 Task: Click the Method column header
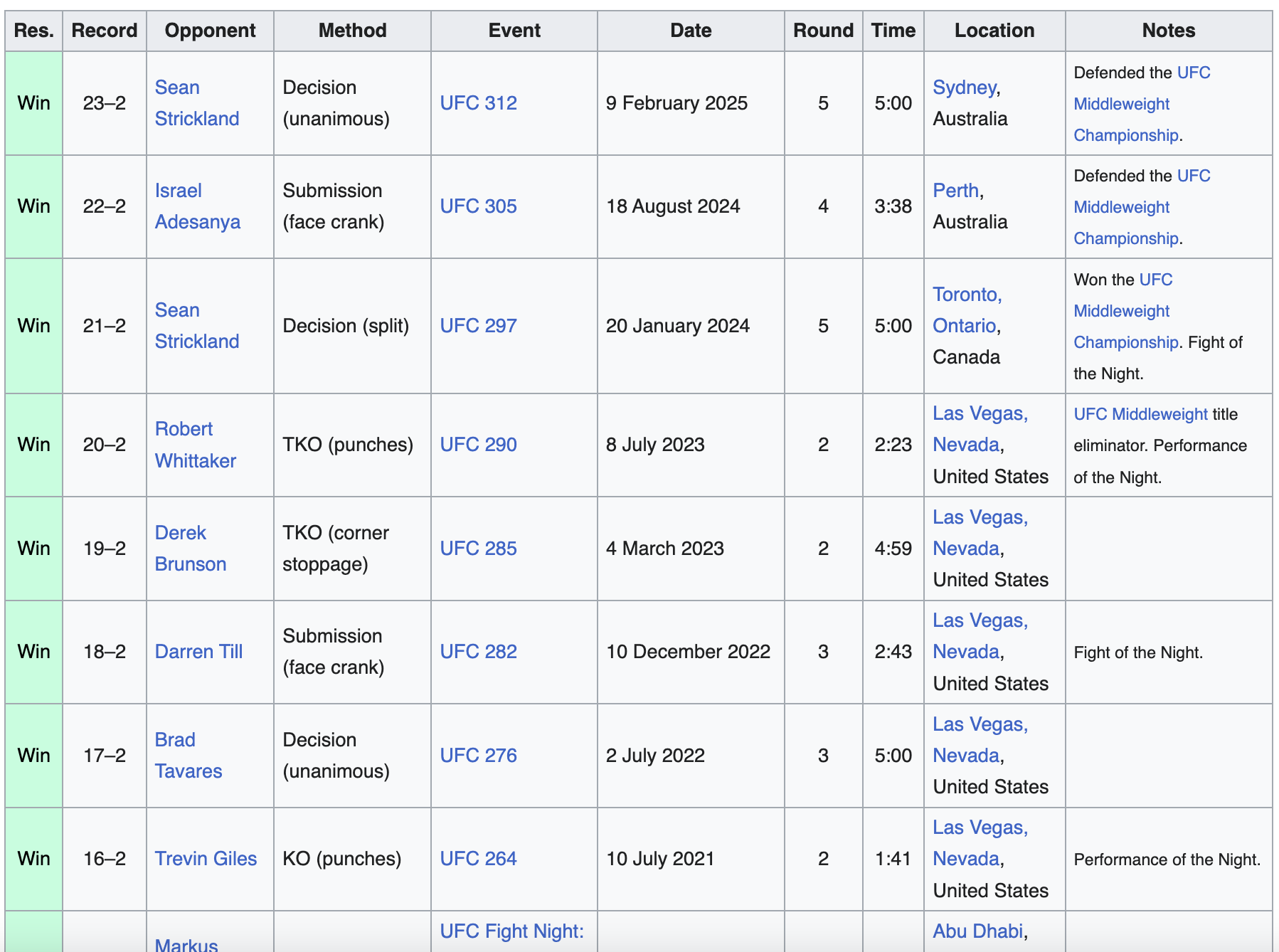click(x=353, y=31)
